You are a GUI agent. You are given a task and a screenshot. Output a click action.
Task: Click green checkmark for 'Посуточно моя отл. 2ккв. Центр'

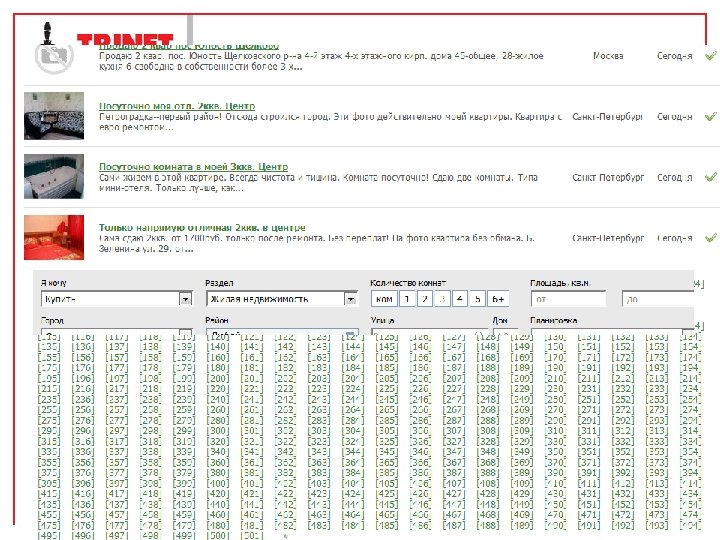tap(710, 117)
